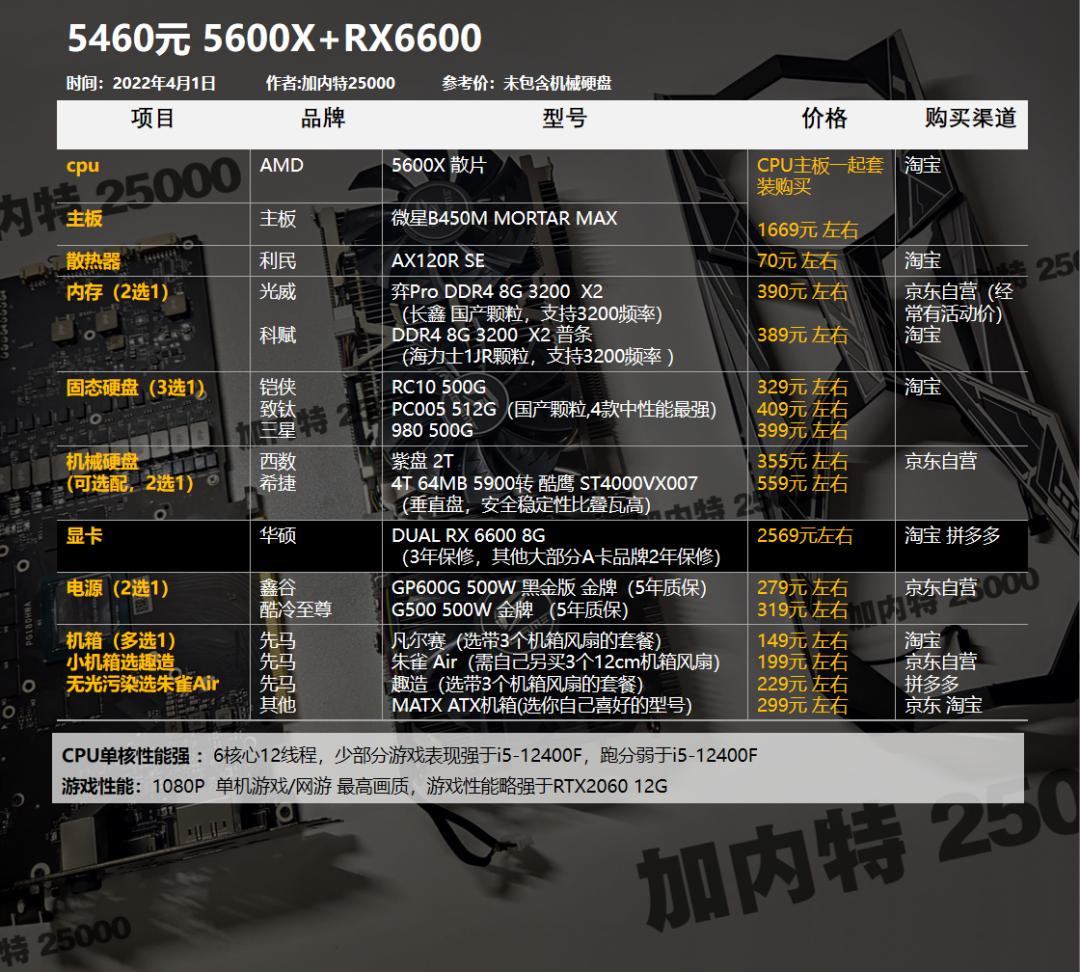Click the '淘宝 拼多多' channel cell
The width and height of the screenshot is (1080, 972).
(952, 536)
